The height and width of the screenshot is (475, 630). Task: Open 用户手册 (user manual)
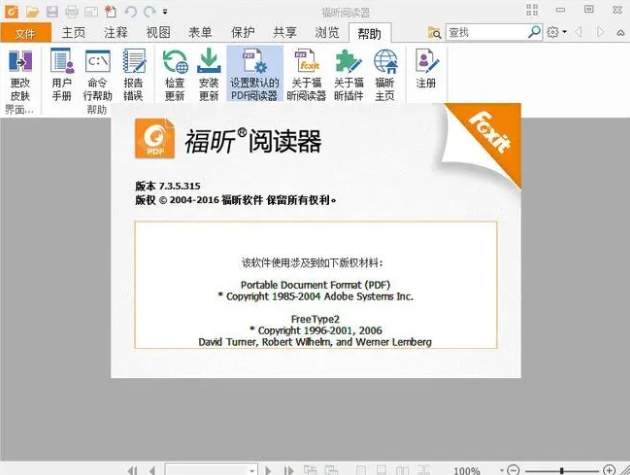(x=61, y=75)
